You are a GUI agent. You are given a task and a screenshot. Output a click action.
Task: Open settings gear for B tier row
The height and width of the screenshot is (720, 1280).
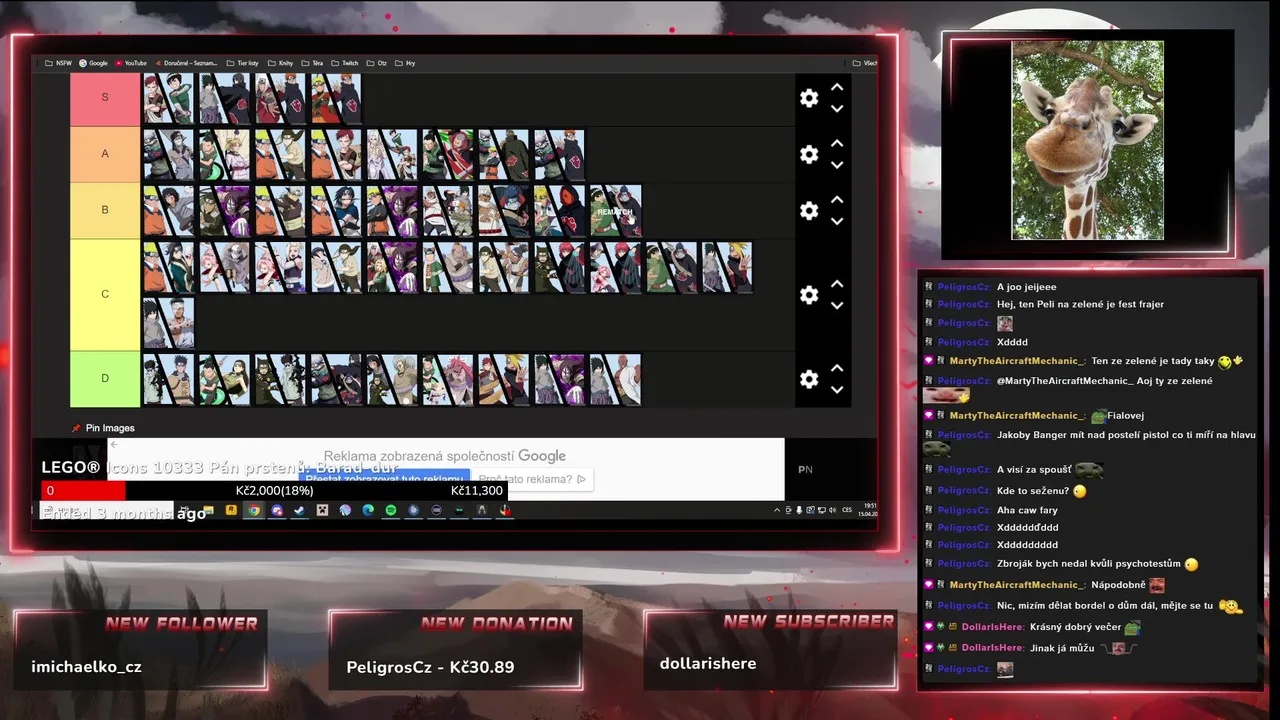click(809, 211)
